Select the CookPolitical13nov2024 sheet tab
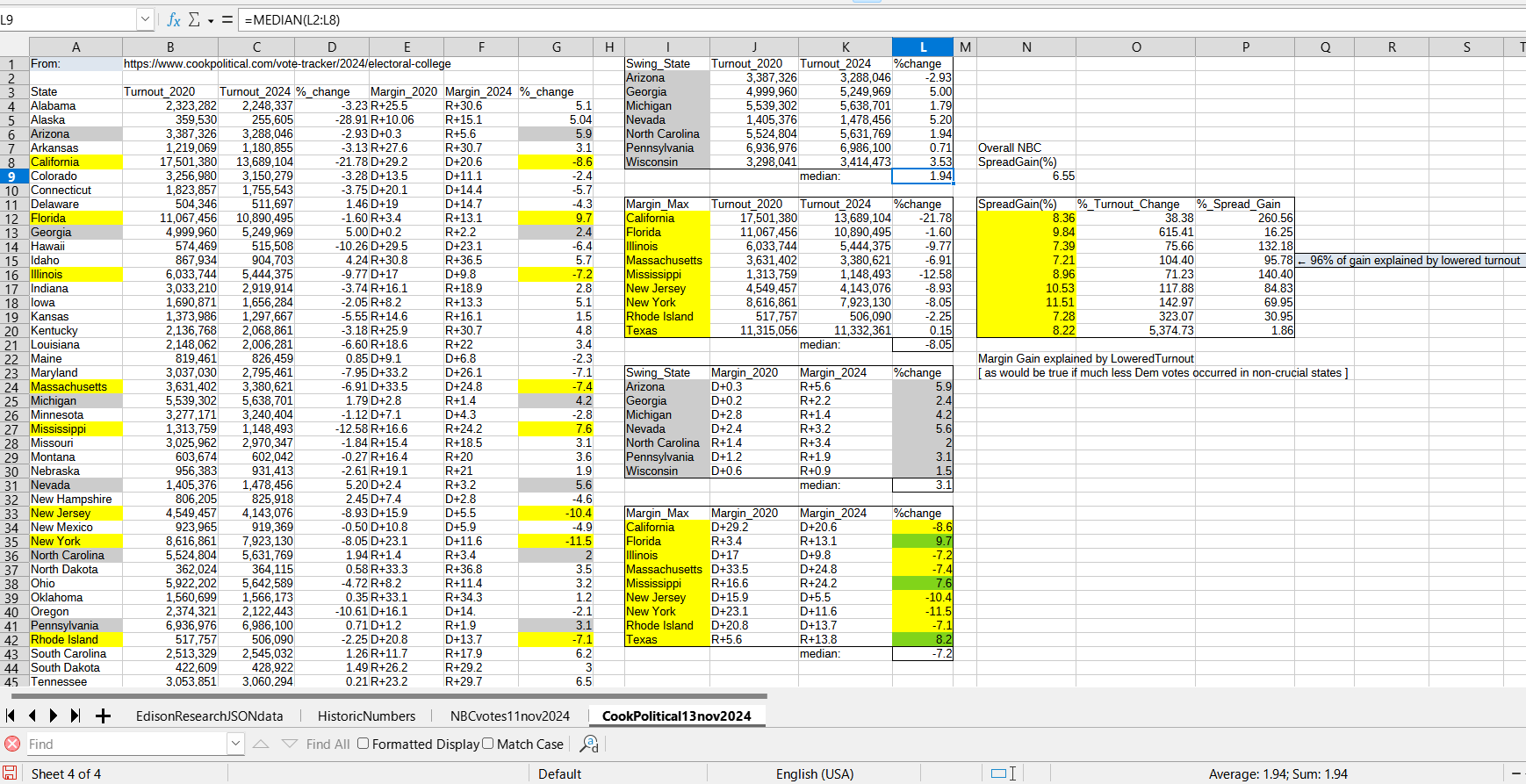The width and height of the screenshot is (1526, 784). 676,716
